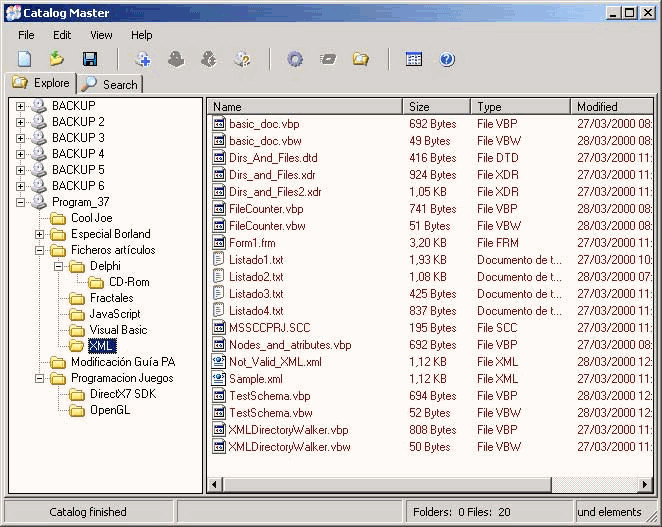Open a catalog using the folder arrow icon
The width and height of the screenshot is (662, 527).
point(57,59)
